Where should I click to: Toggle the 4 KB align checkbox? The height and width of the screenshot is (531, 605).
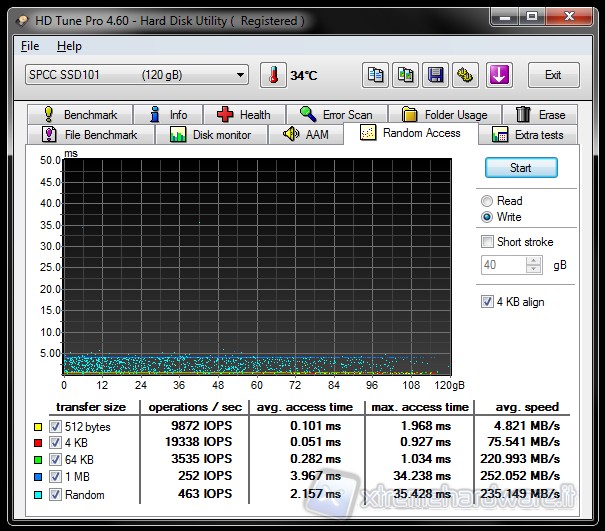pos(487,302)
